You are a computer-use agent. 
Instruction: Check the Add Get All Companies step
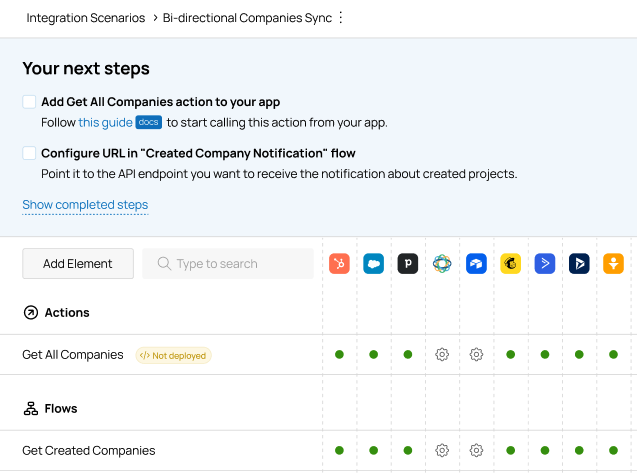point(30,102)
